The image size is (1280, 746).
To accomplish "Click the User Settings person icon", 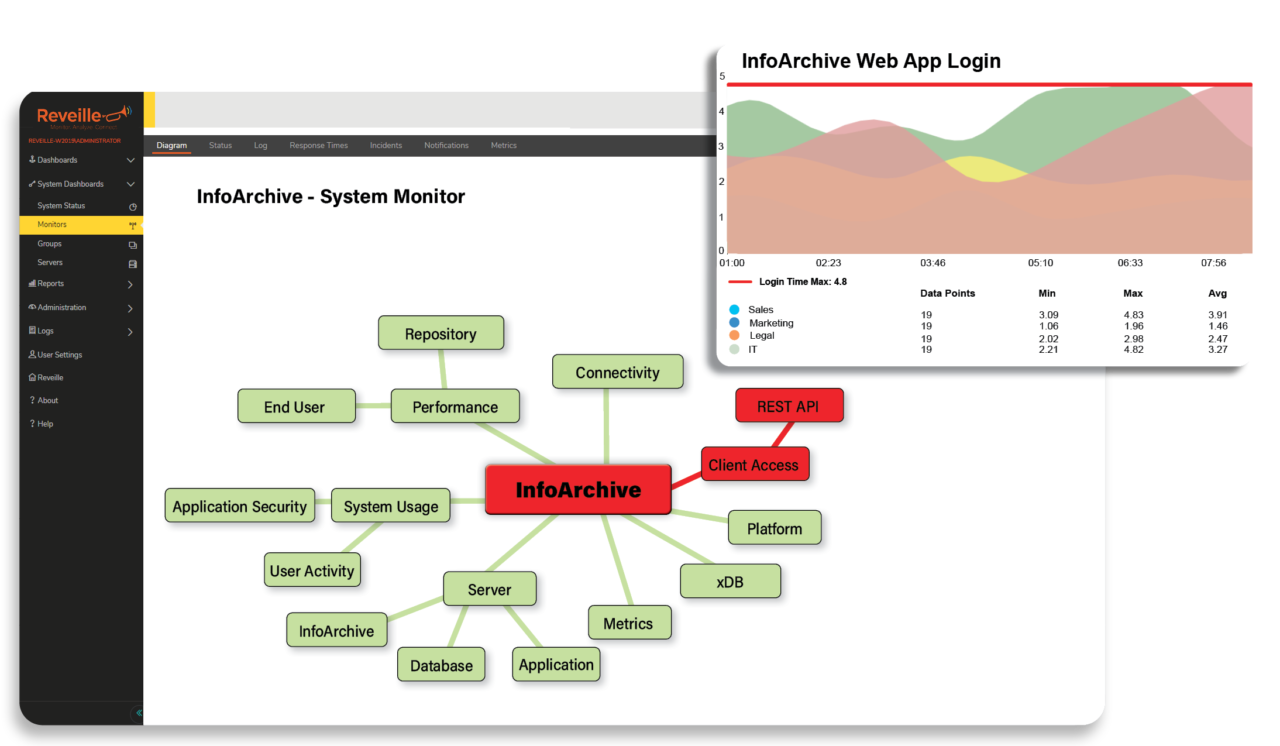I will click(32, 354).
